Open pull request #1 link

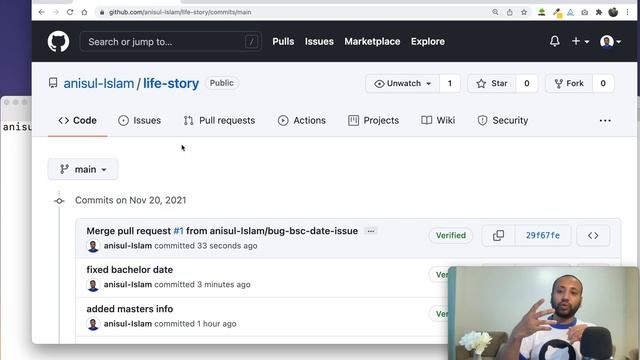[178, 231]
